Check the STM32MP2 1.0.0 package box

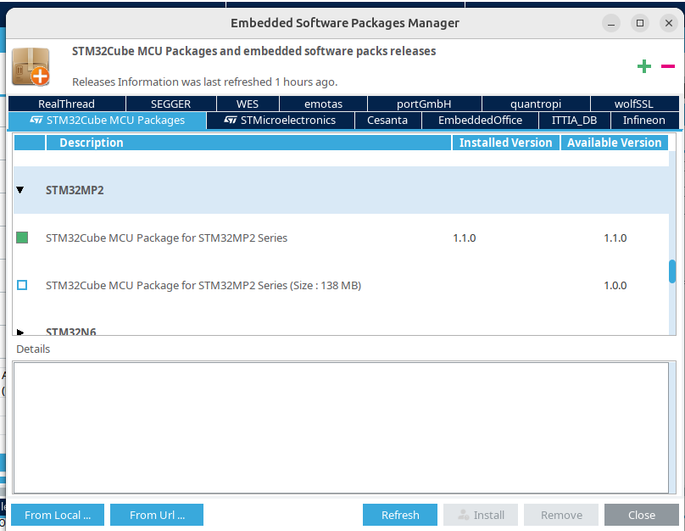(22, 285)
